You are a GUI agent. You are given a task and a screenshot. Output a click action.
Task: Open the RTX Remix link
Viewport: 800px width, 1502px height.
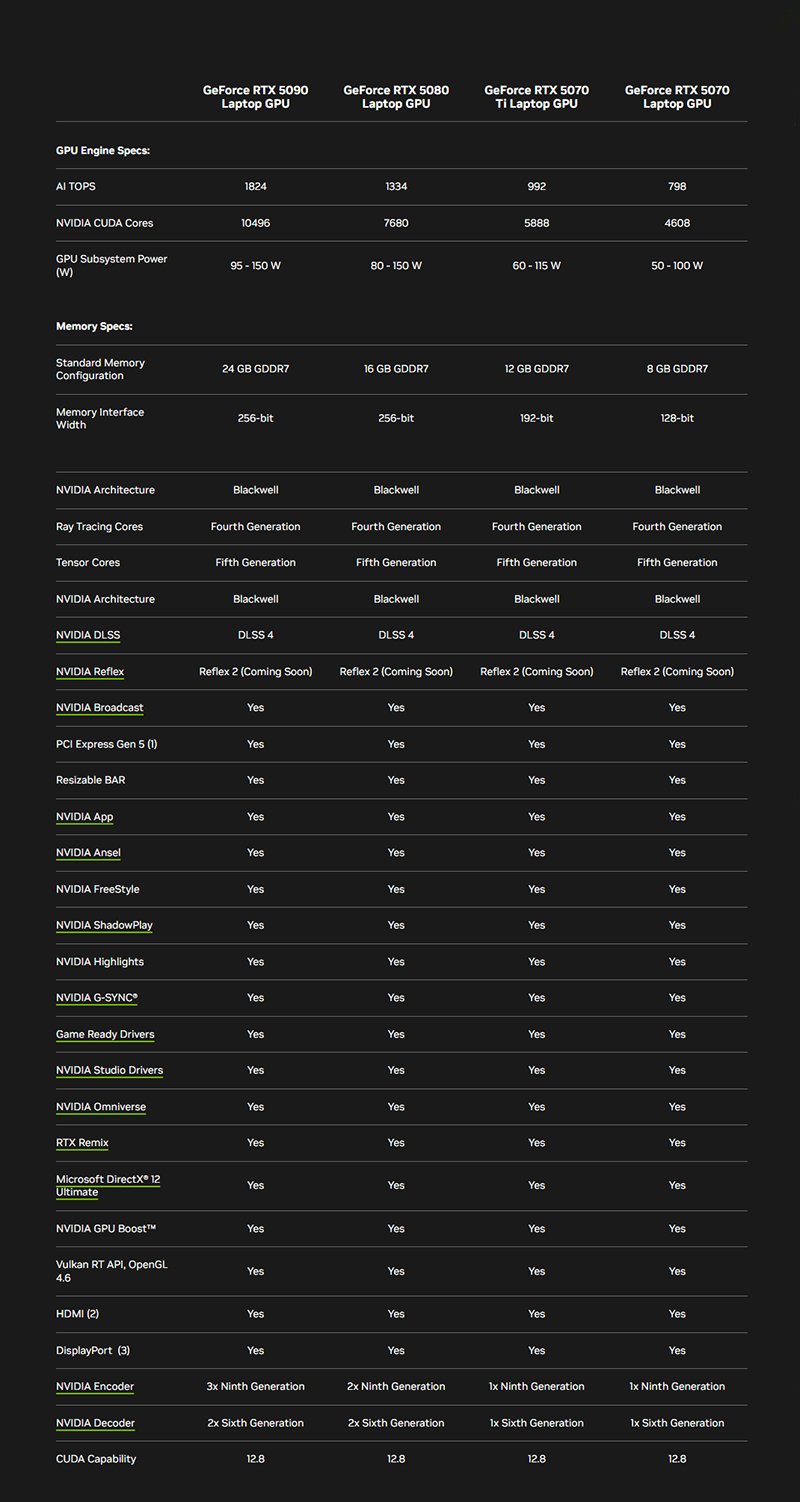[x=82, y=1143]
